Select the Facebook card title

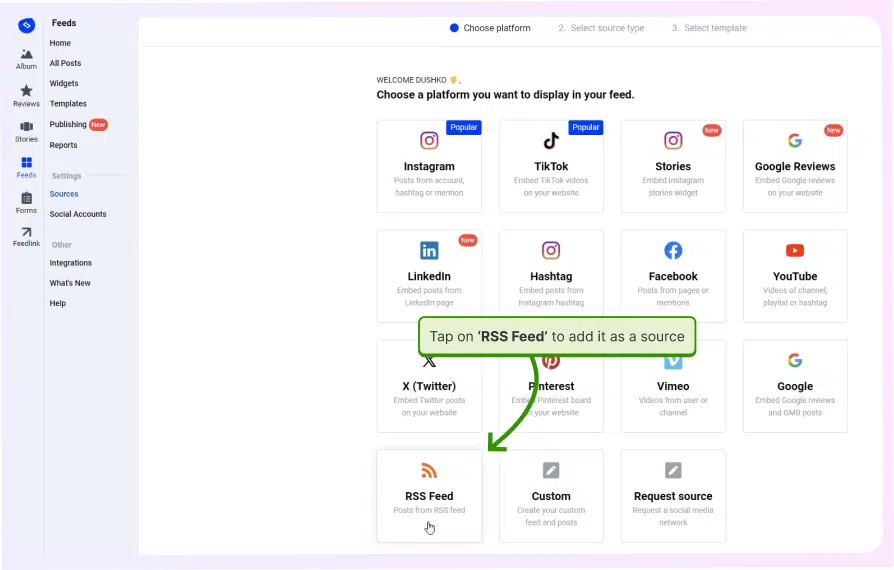click(673, 276)
